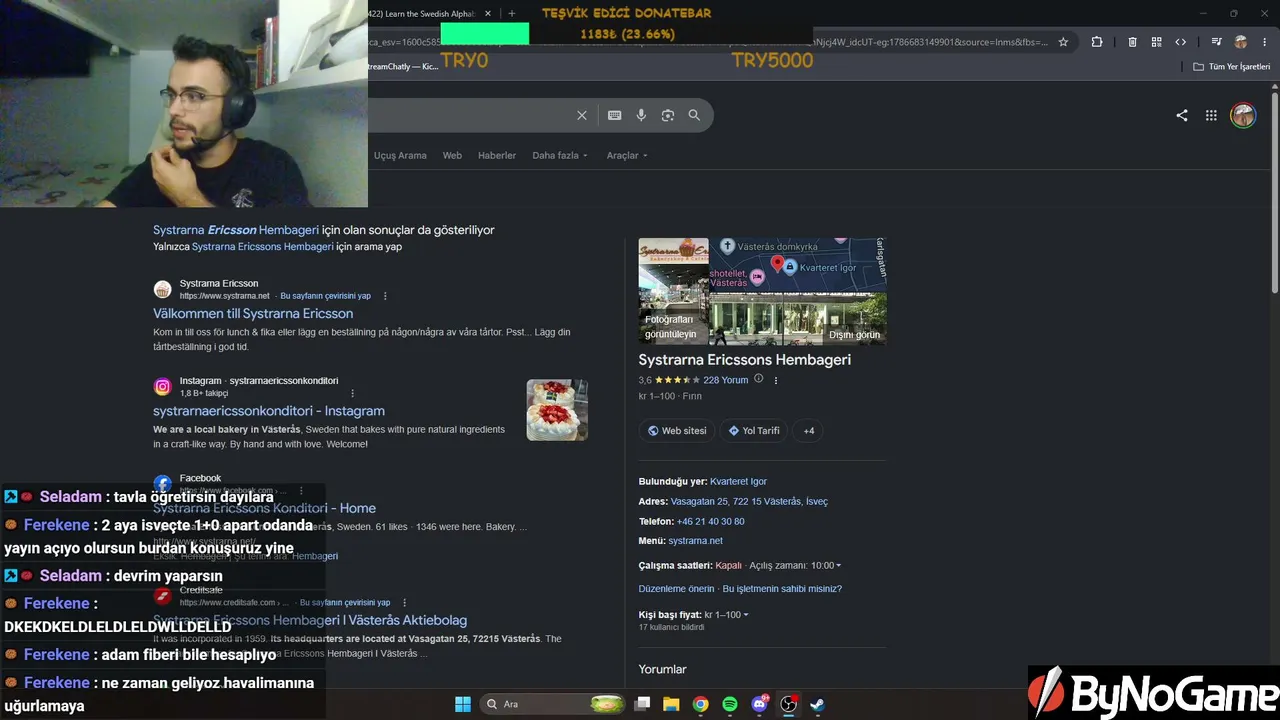This screenshot has height=720, width=1280.
Task: Click the Web sitesi button
Action: [x=676, y=431]
